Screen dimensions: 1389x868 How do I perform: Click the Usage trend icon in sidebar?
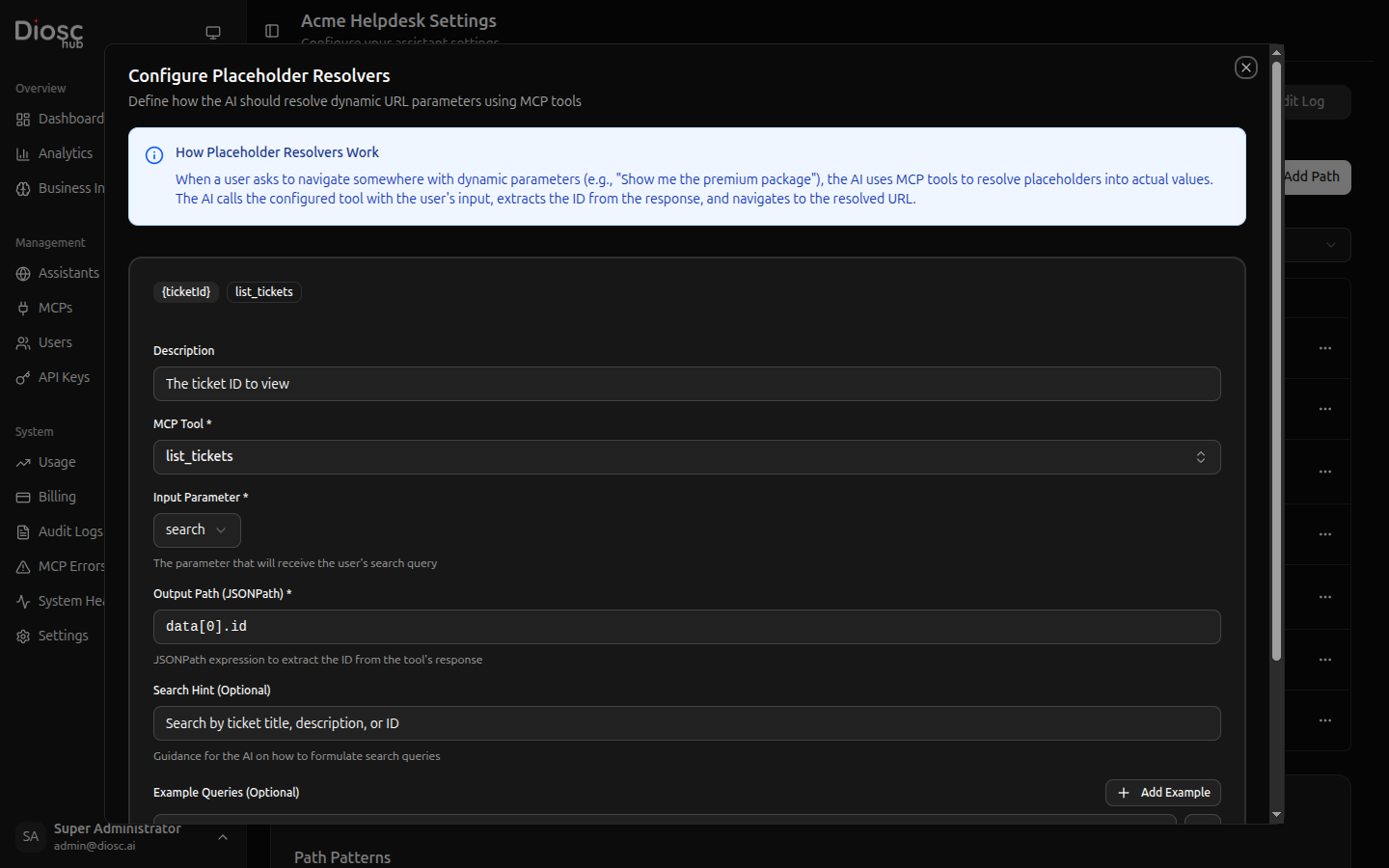point(22,462)
